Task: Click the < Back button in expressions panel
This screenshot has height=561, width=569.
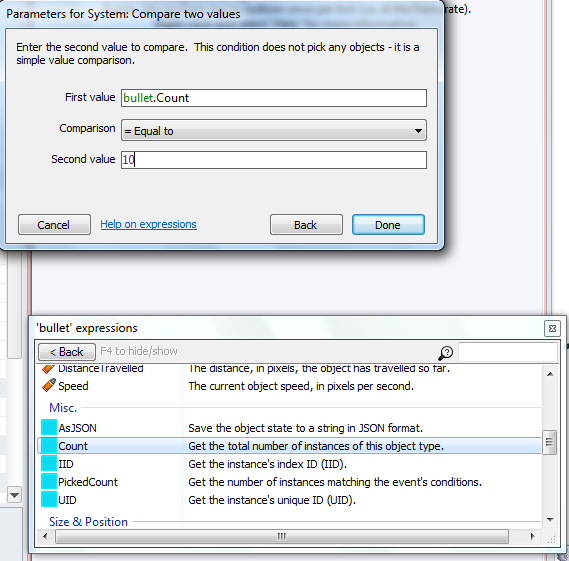Action: [67, 352]
